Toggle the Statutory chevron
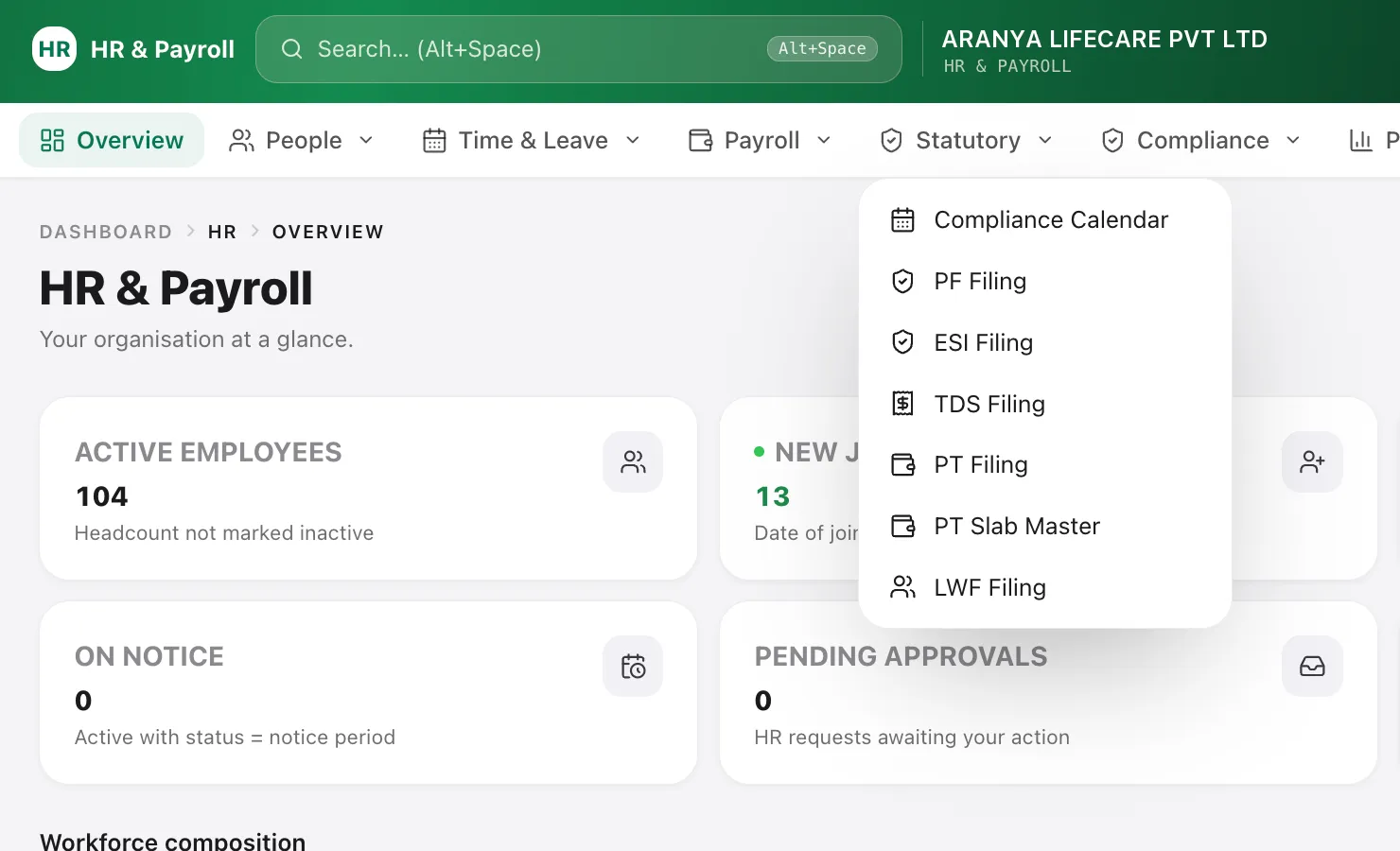Viewport: 1400px width, 851px height. (x=1045, y=140)
